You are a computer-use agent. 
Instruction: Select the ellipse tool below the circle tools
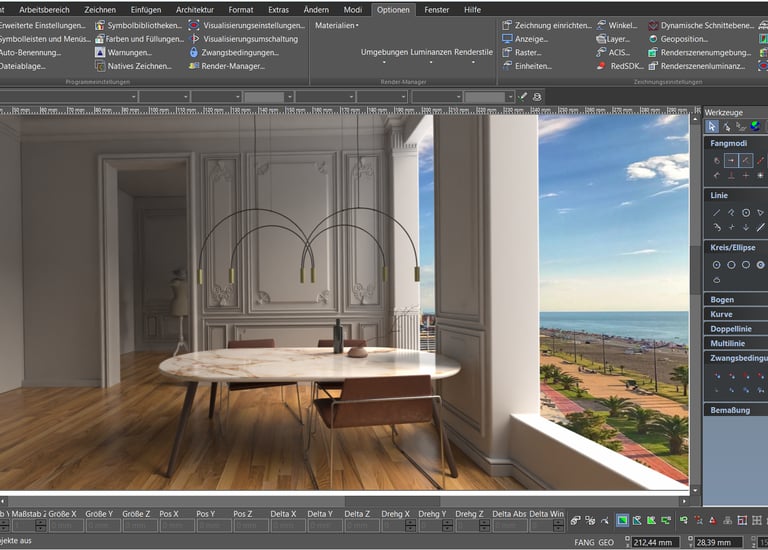tap(717, 280)
